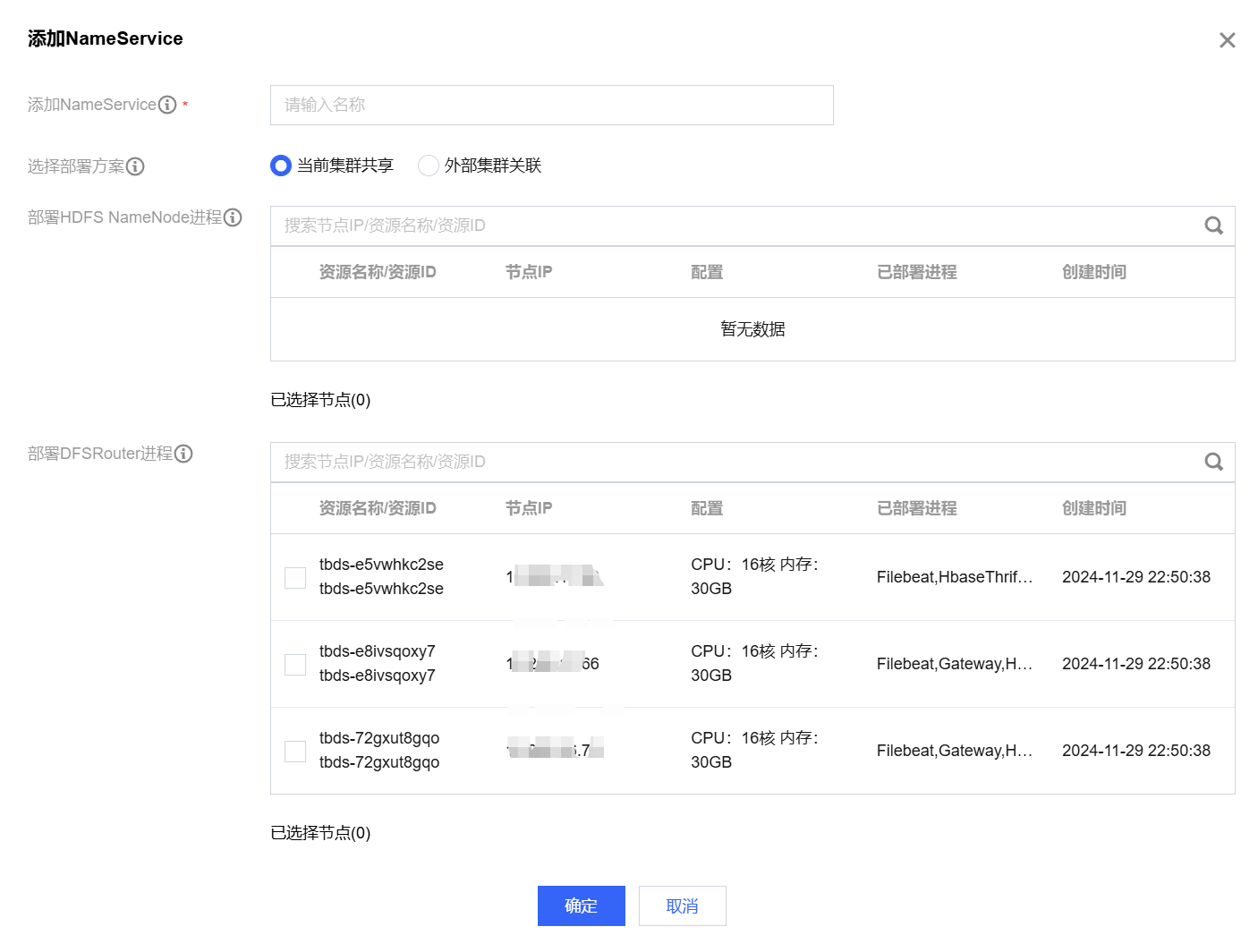Click 创建时间 column header in NameNode table
The image size is (1258, 952).
1093,272
